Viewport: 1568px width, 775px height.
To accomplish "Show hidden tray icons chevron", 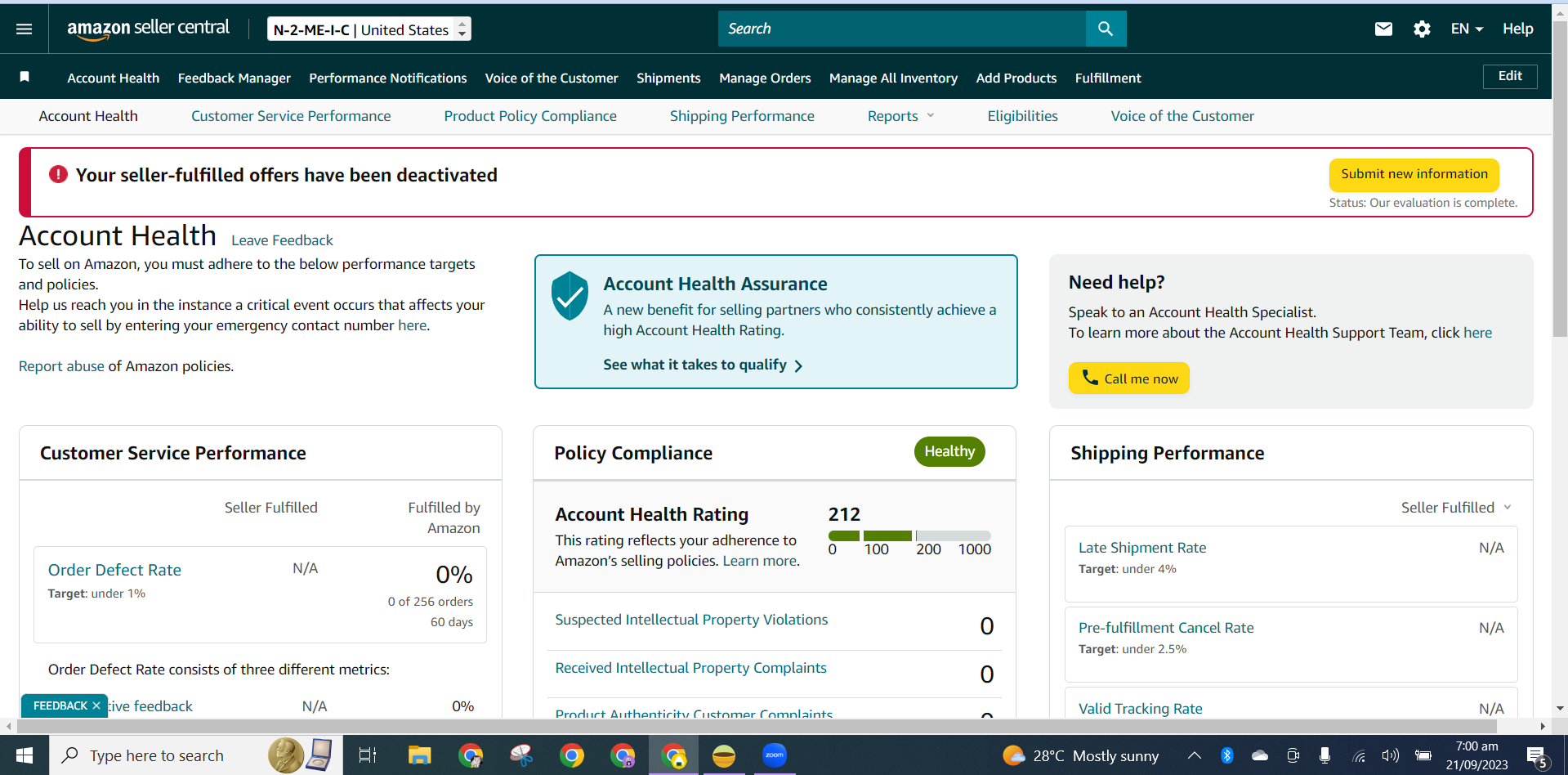I will click(1194, 755).
